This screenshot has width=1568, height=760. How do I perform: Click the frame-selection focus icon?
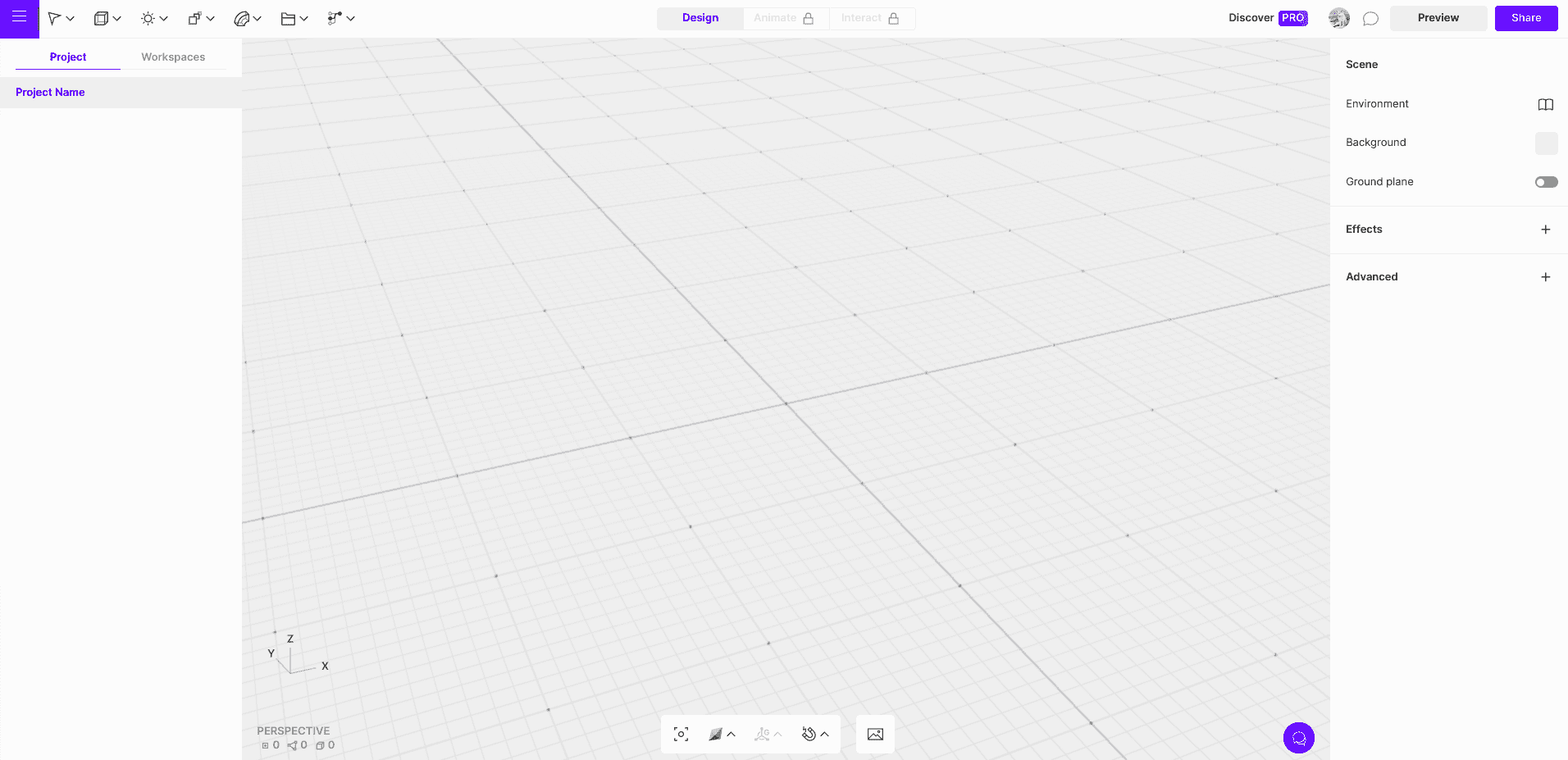point(681,735)
